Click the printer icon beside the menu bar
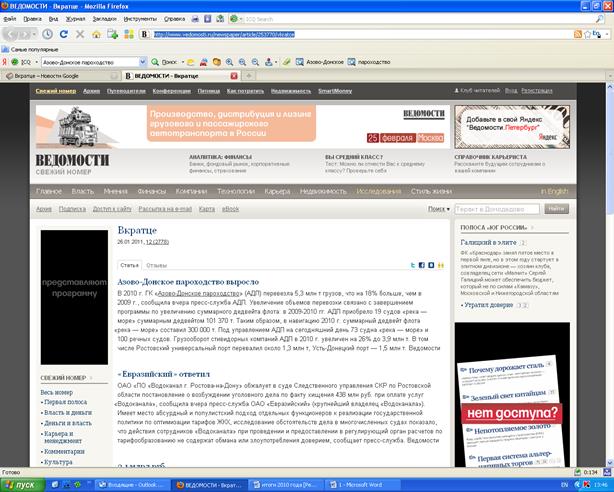Screen dimensions: 614x492 [x=195, y=19]
